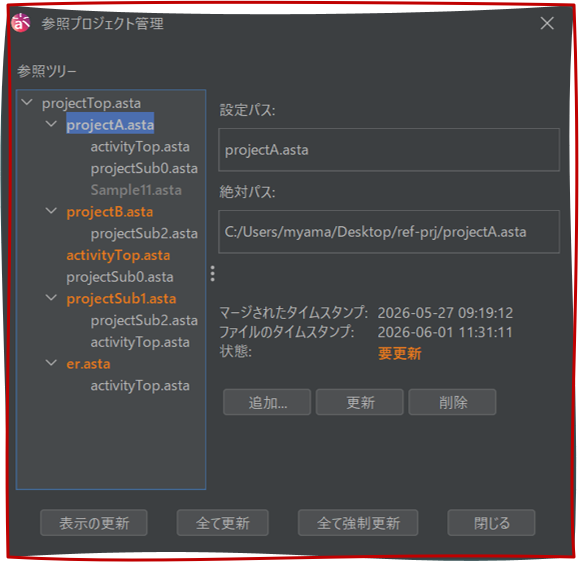The width and height of the screenshot is (579, 562).
Task: Click the 表示の更新 refresh display button
Action: (x=94, y=523)
